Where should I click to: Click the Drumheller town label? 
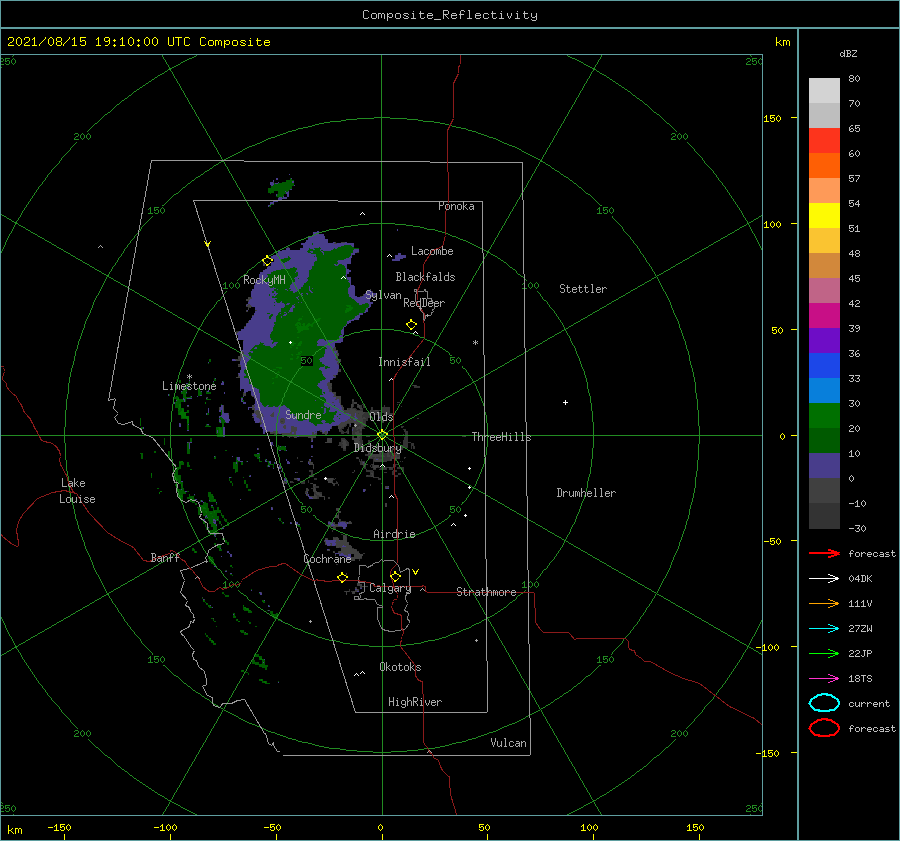586,493
